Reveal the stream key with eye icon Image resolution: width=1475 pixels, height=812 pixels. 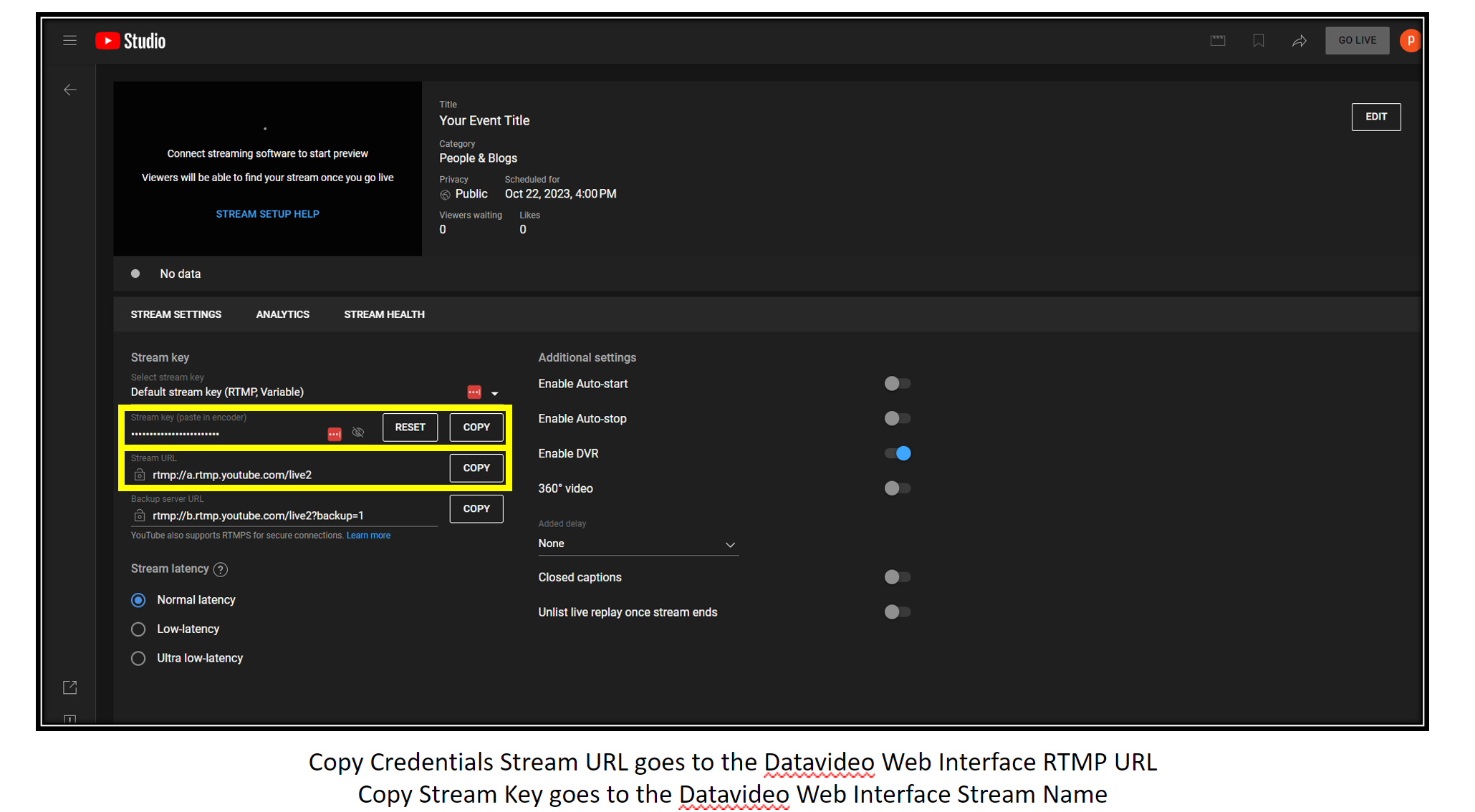[358, 432]
